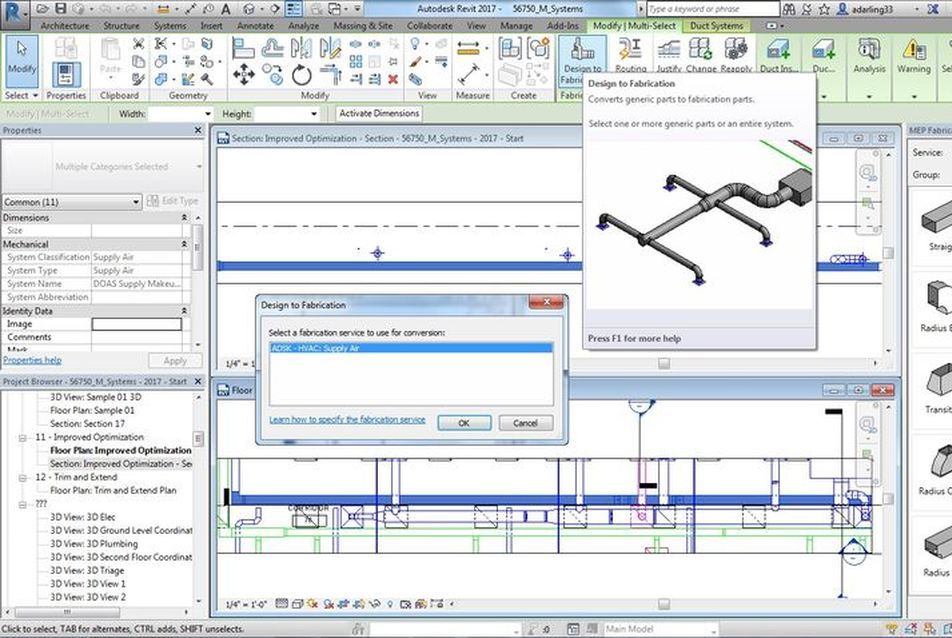
Task: Switch to the Massing & Site tab
Action: [x=363, y=26]
